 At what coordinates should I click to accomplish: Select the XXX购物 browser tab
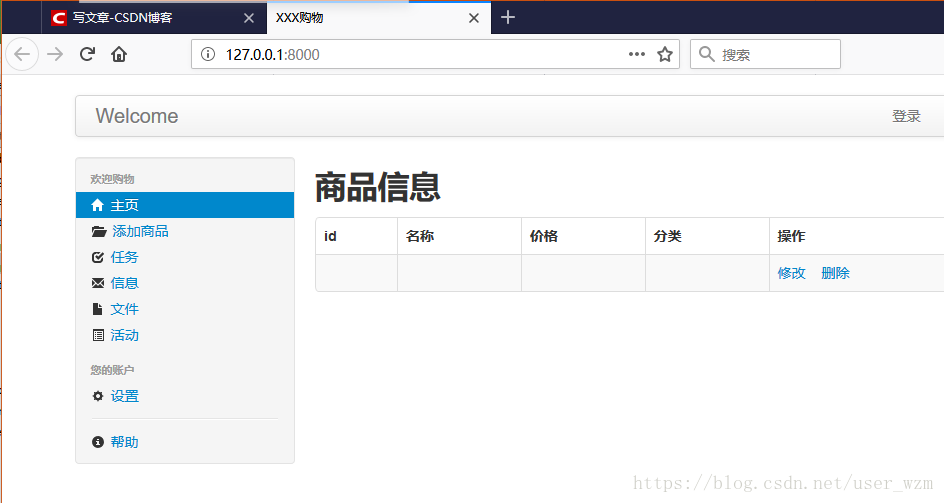[x=379, y=17]
